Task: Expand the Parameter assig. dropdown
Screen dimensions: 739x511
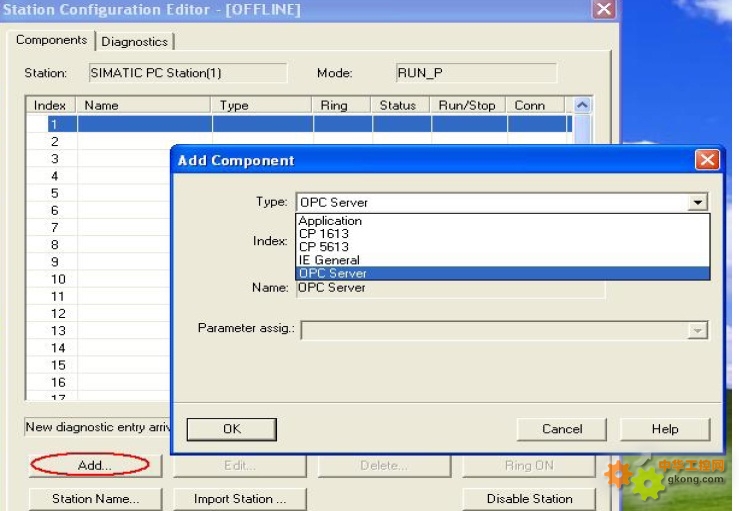Action: click(698, 330)
